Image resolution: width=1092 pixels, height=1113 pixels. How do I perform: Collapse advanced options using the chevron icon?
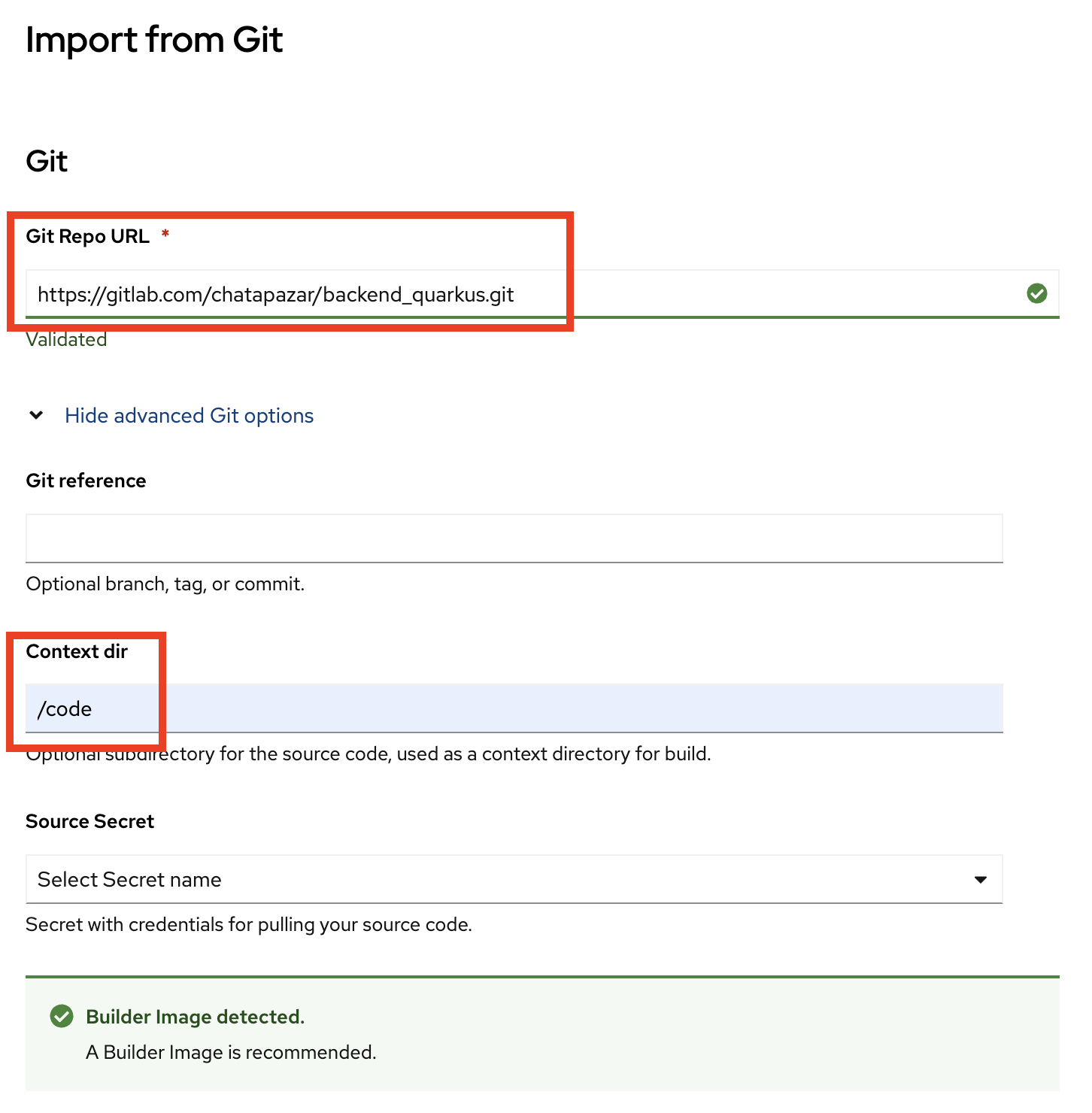[x=36, y=415]
